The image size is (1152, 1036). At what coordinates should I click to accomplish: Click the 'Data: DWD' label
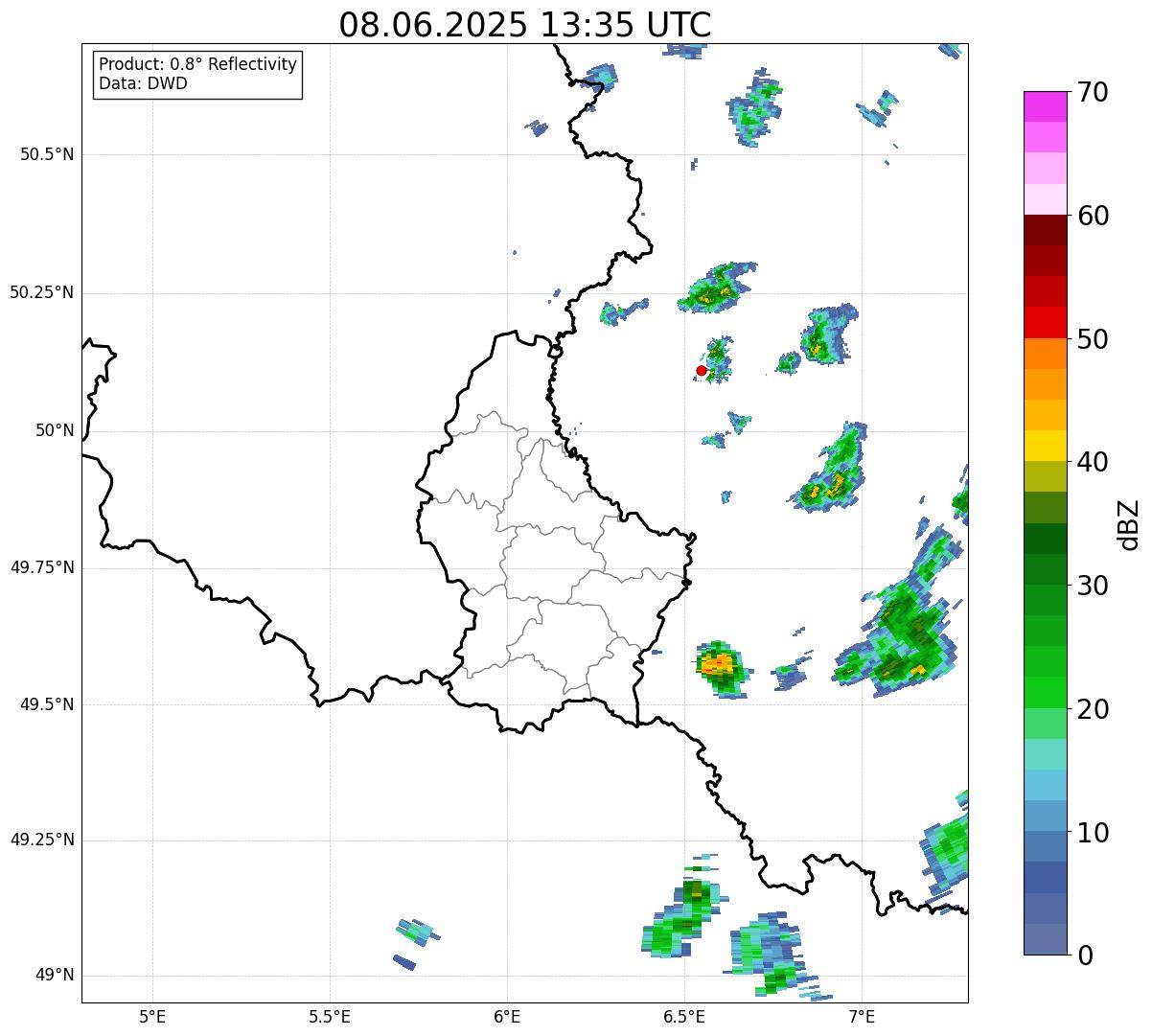[143, 83]
